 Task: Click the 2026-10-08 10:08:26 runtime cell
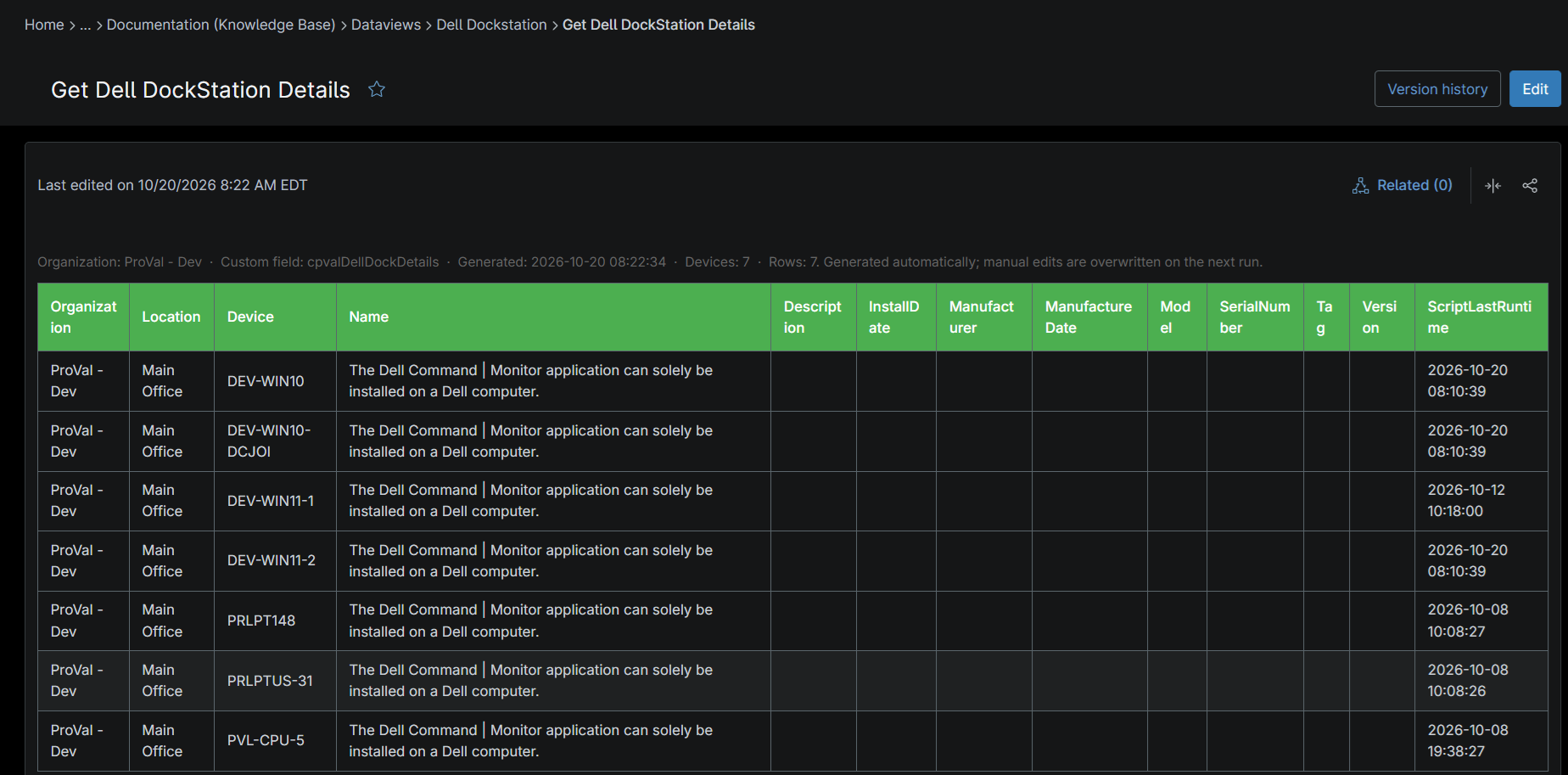pyautogui.click(x=1481, y=681)
